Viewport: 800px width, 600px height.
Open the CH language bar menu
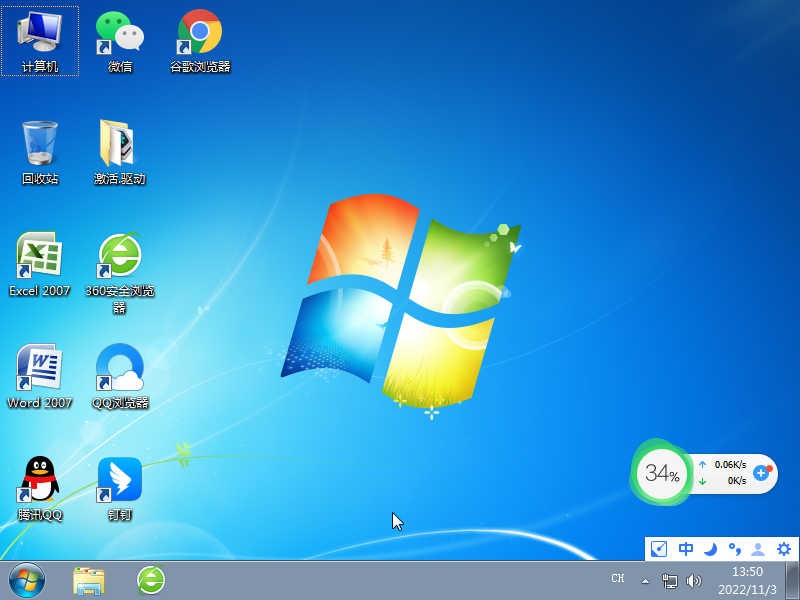tap(618, 579)
